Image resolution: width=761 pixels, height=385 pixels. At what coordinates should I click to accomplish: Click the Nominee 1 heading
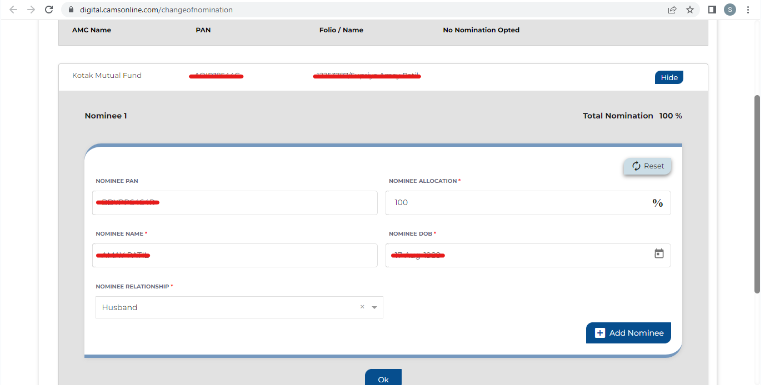pos(105,116)
